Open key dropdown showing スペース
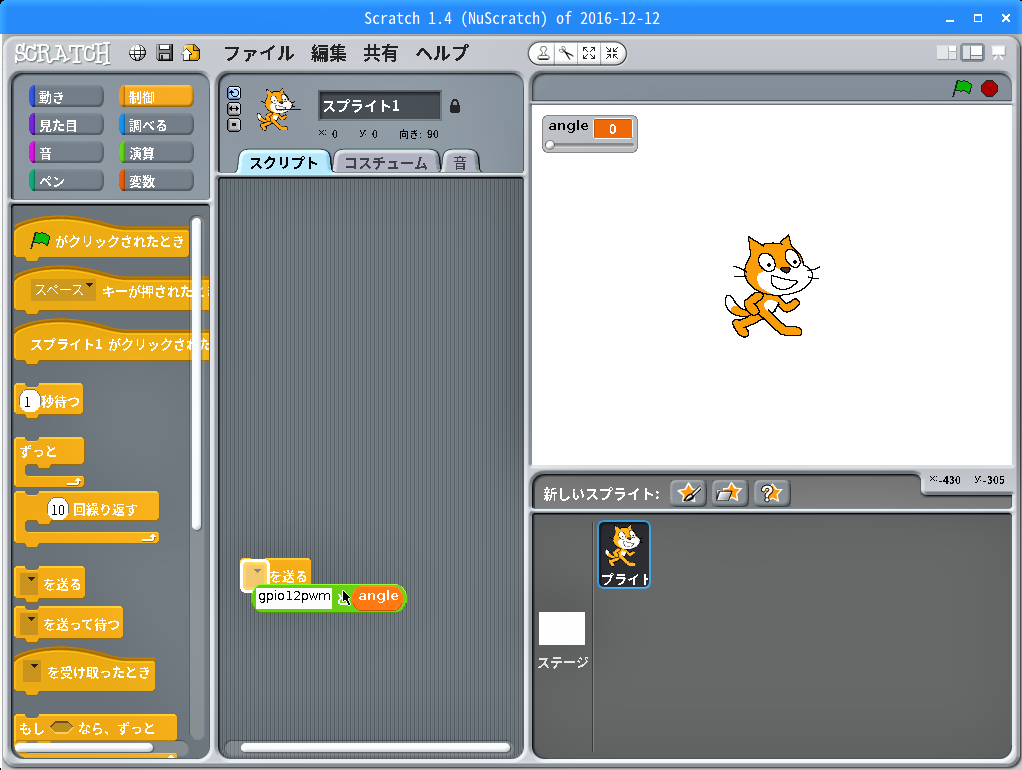The height and width of the screenshot is (770, 1022). pos(63,290)
